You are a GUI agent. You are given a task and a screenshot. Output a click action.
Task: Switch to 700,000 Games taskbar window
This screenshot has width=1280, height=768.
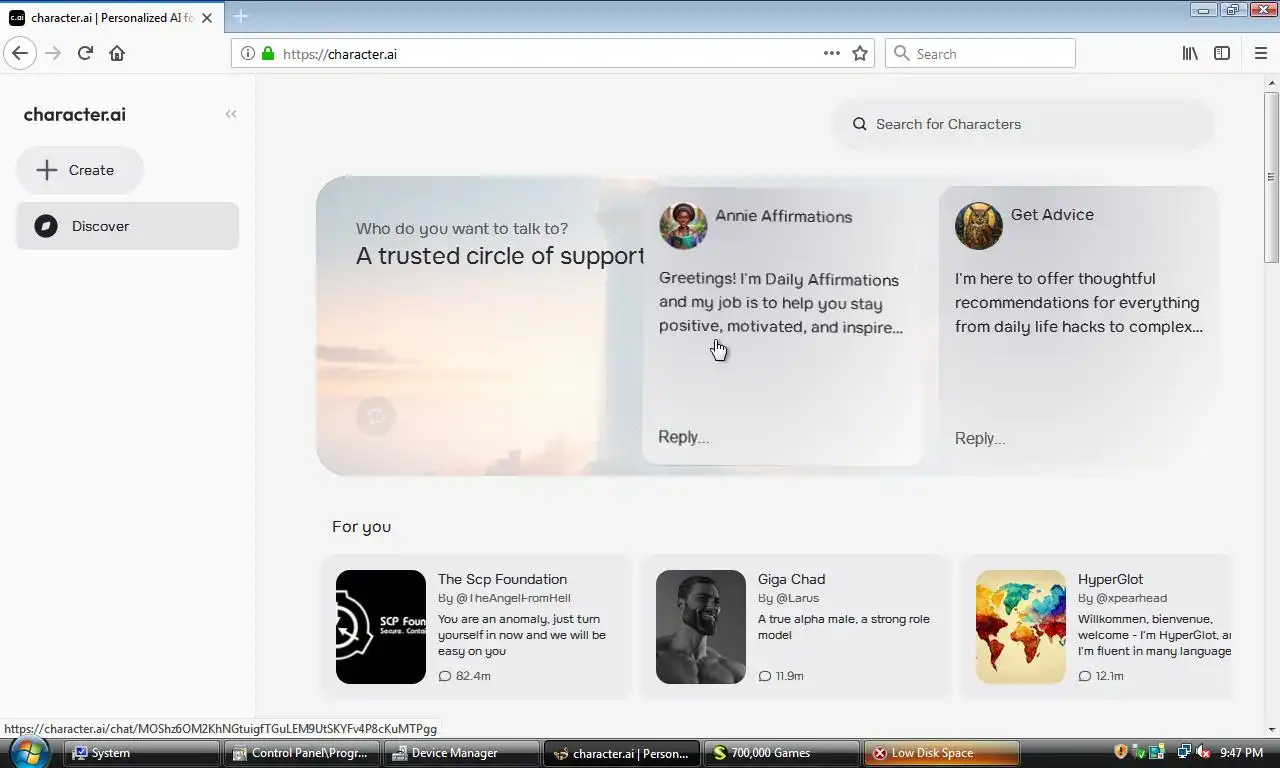tap(781, 753)
